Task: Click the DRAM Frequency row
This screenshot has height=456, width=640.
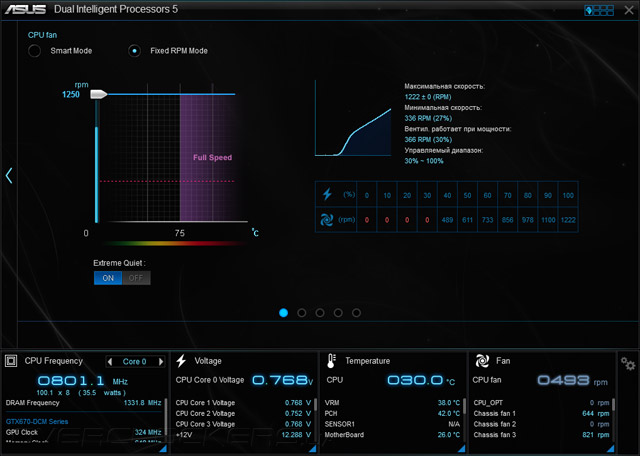Action: [x=84, y=403]
